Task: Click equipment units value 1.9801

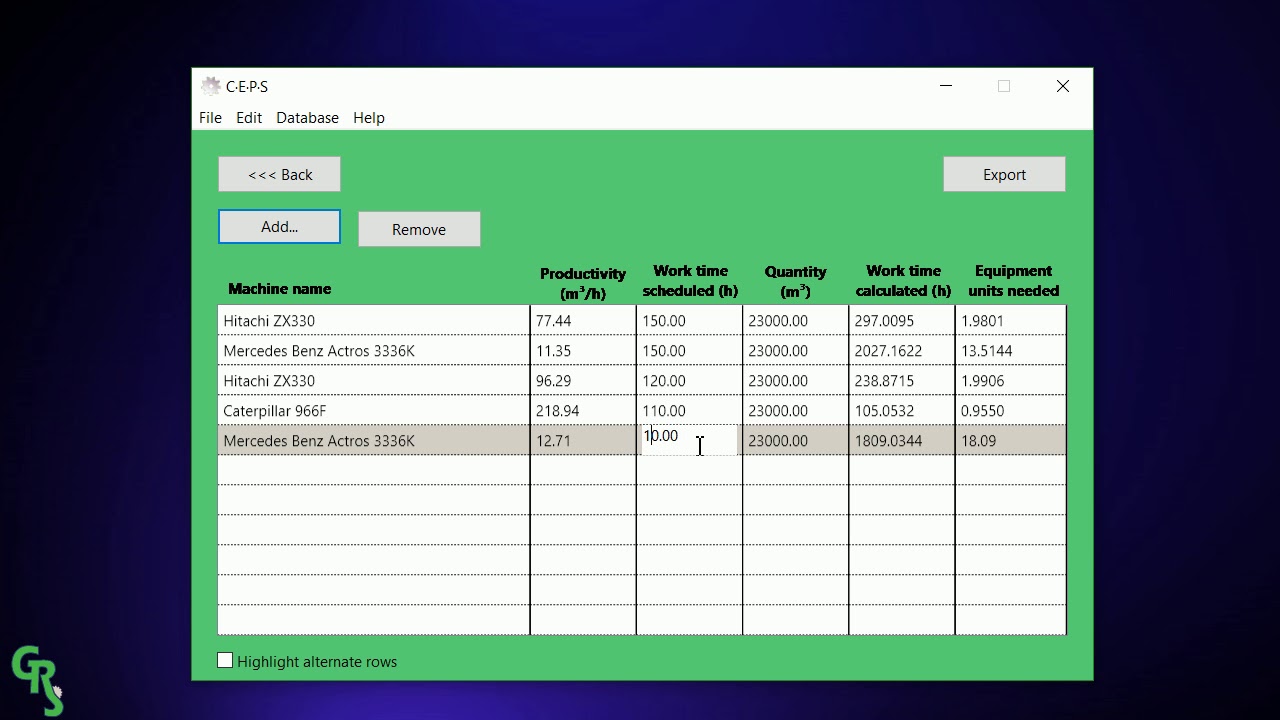Action: 1011,321
